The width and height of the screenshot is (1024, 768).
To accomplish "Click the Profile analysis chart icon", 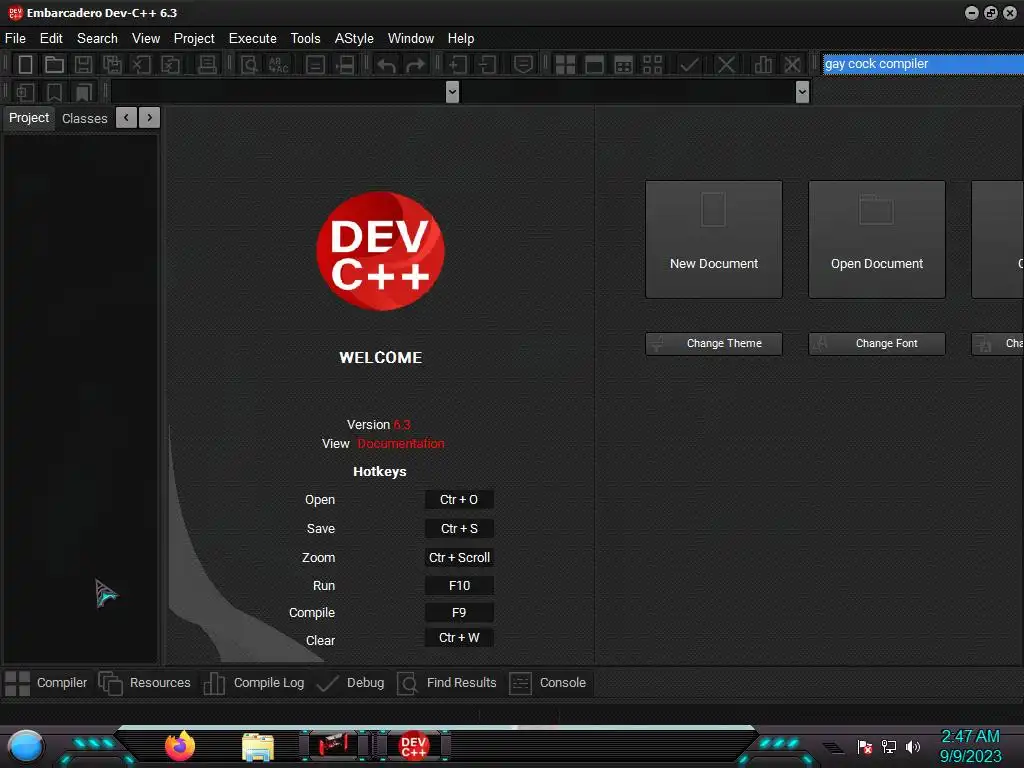I will pos(763,64).
